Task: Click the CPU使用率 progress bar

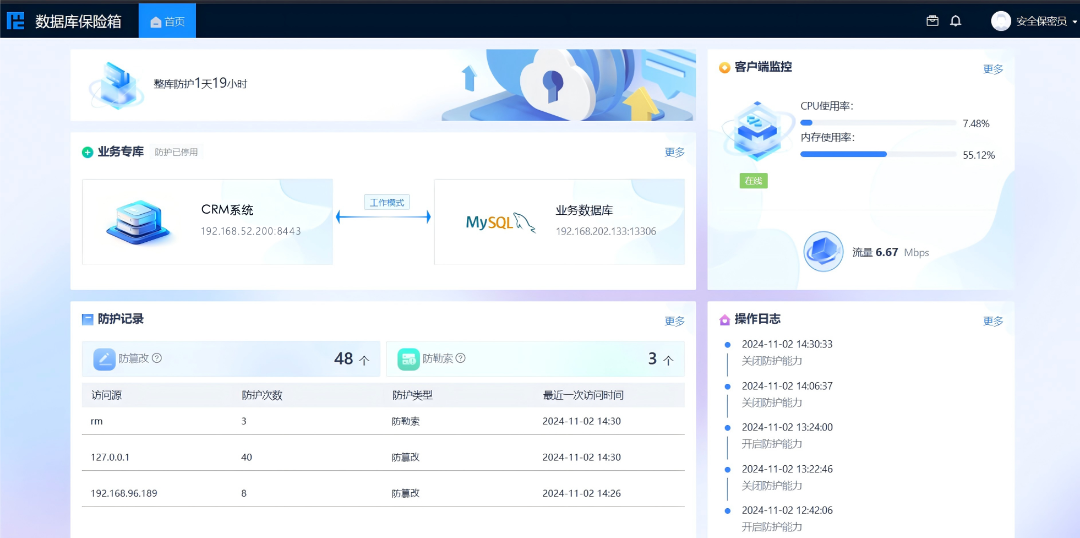Action: click(878, 123)
